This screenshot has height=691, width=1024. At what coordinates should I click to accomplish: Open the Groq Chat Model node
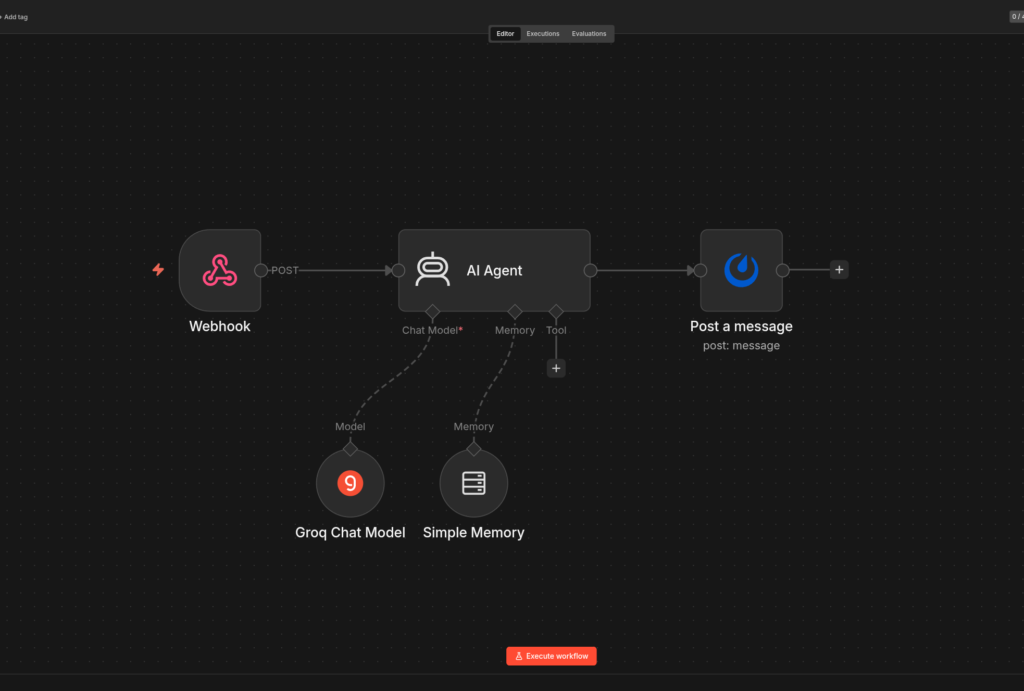[x=350, y=483]
